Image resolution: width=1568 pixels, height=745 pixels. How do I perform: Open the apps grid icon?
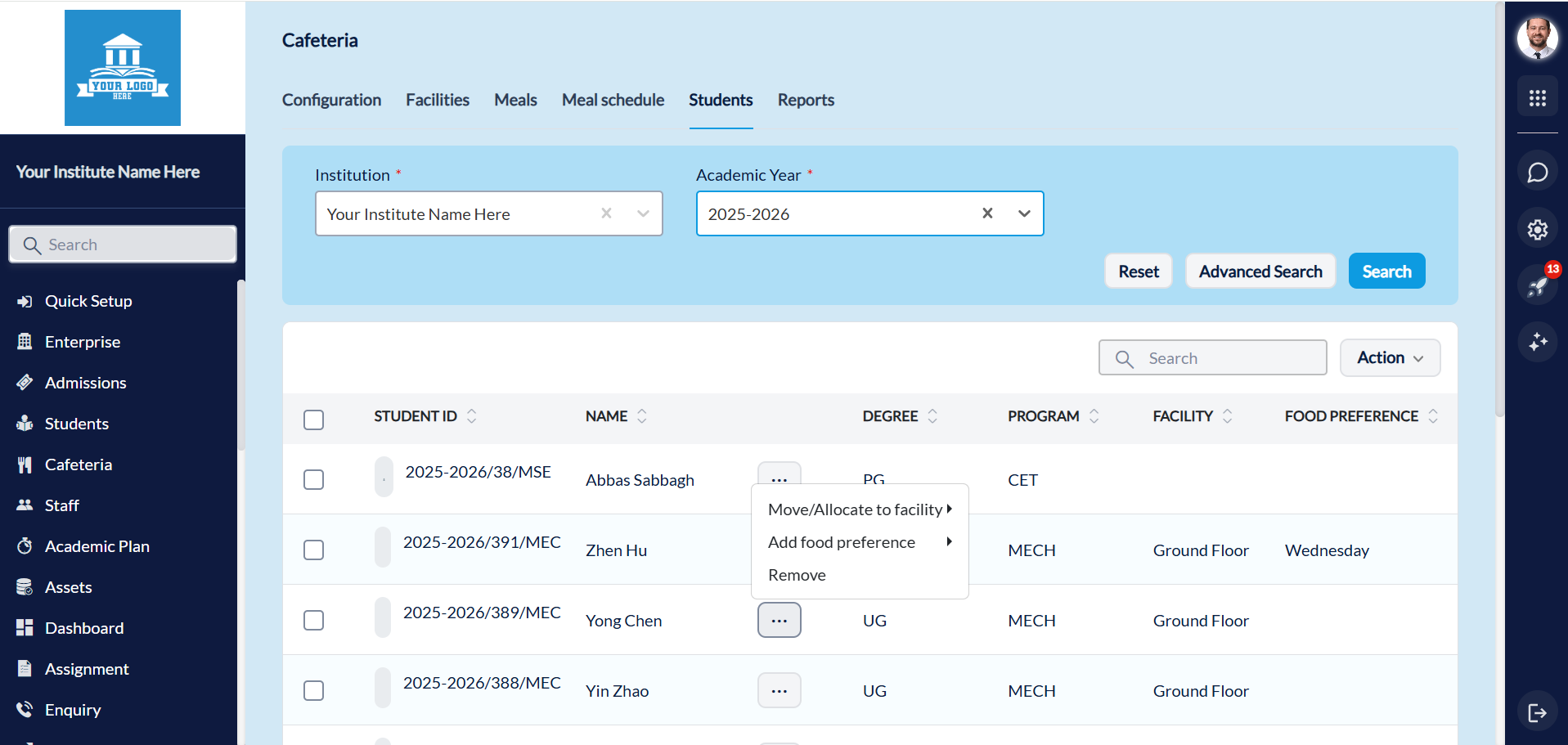pyautogui.click(x=1537, y=98)
